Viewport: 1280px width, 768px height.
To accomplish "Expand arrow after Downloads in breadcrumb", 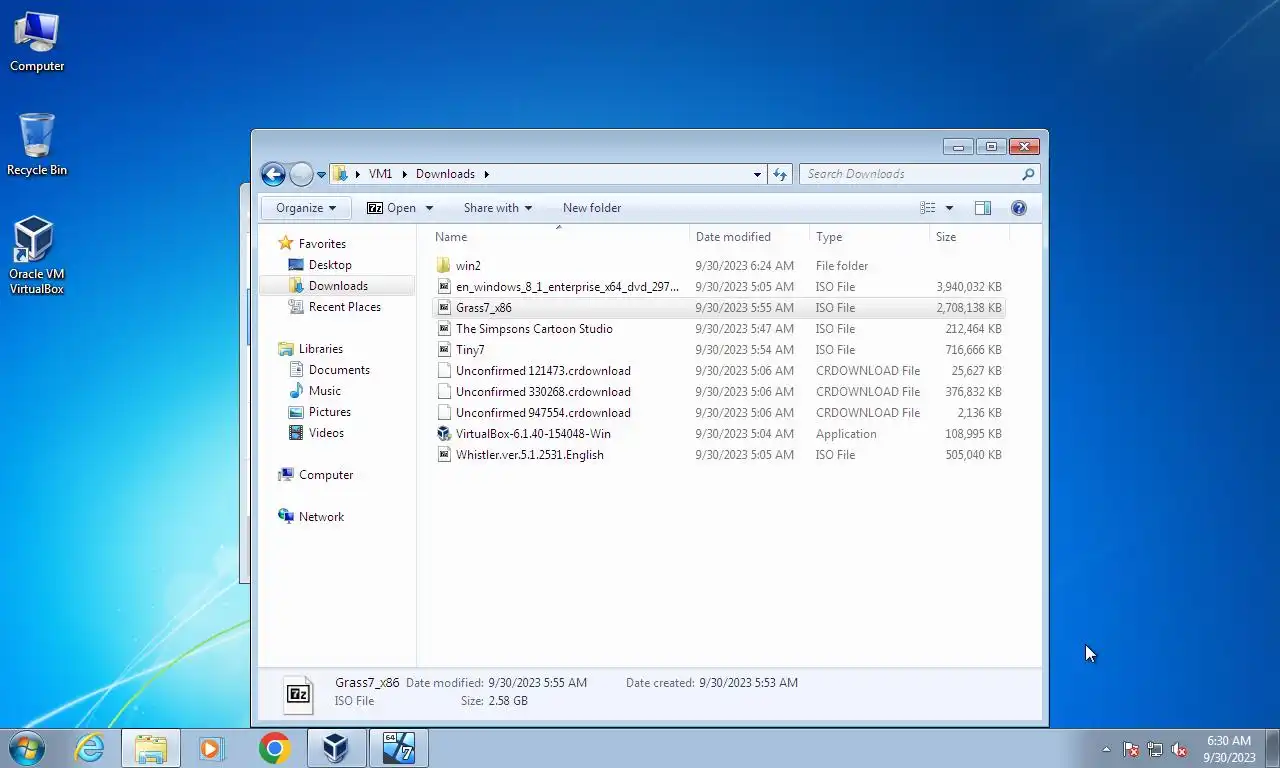I will [487, 174].
